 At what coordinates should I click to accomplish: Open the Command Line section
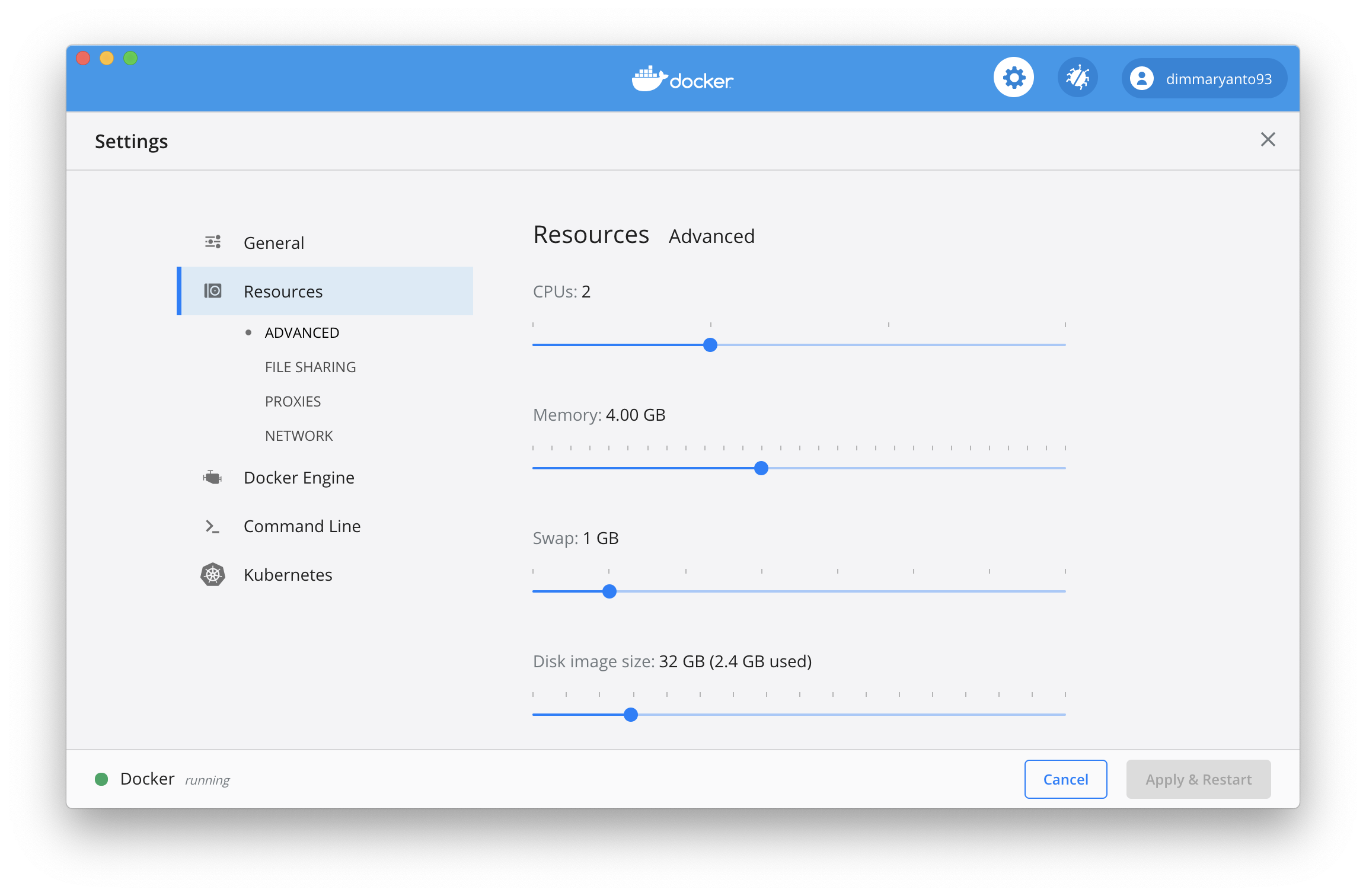pyautogui.click(x=325, y=526)
